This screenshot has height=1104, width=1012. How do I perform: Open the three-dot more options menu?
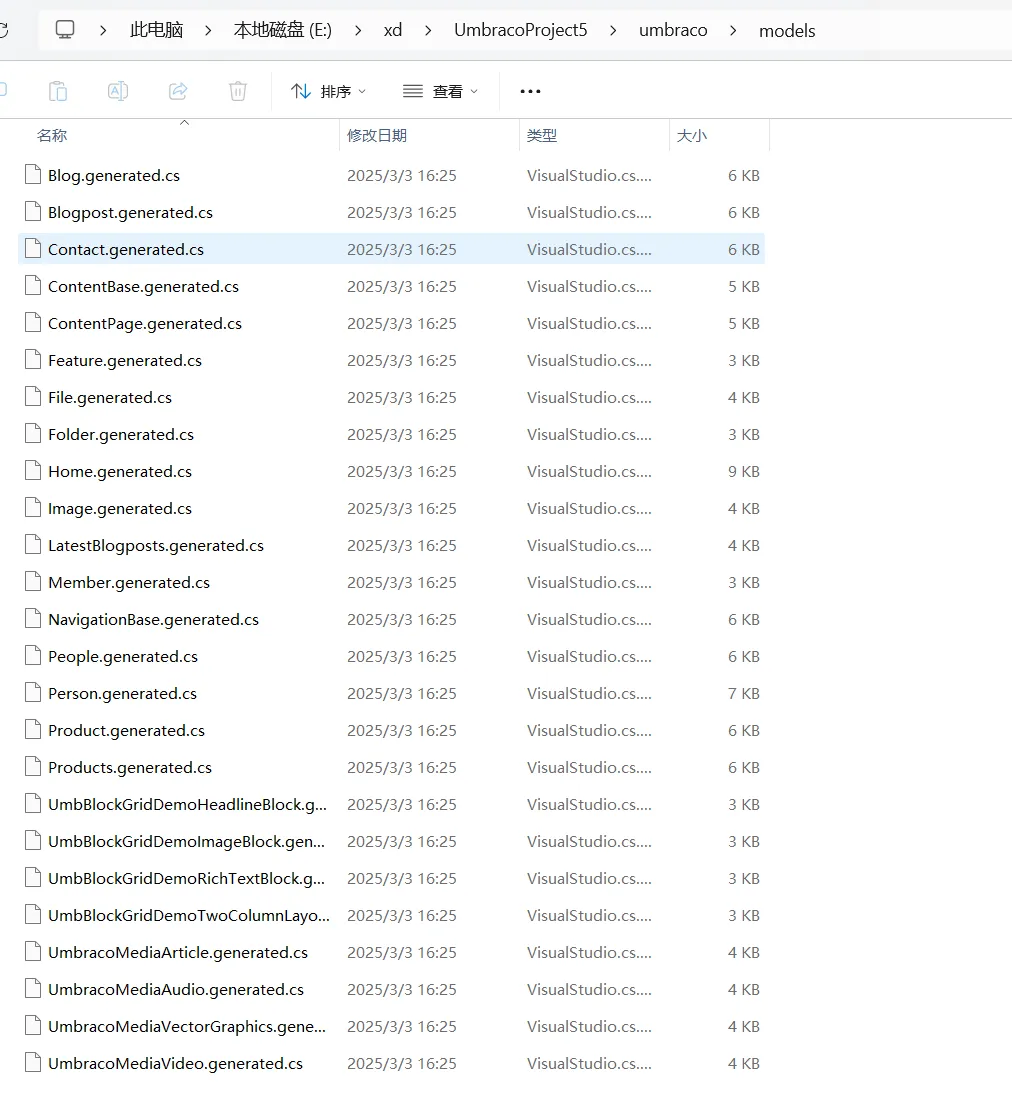click(530, 92)
